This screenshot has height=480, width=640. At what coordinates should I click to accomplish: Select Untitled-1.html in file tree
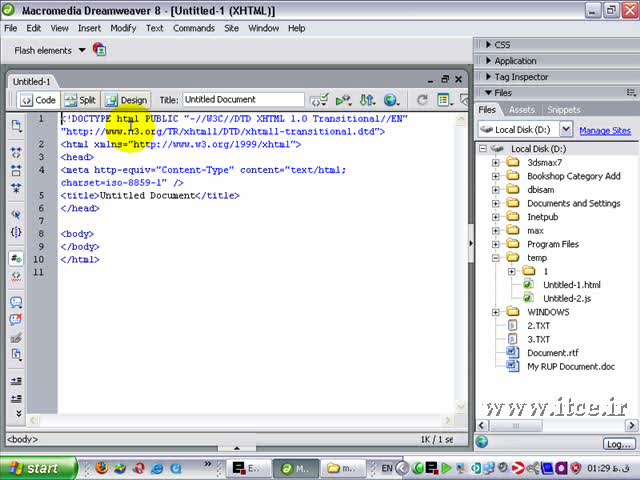[x=571, y=285]
